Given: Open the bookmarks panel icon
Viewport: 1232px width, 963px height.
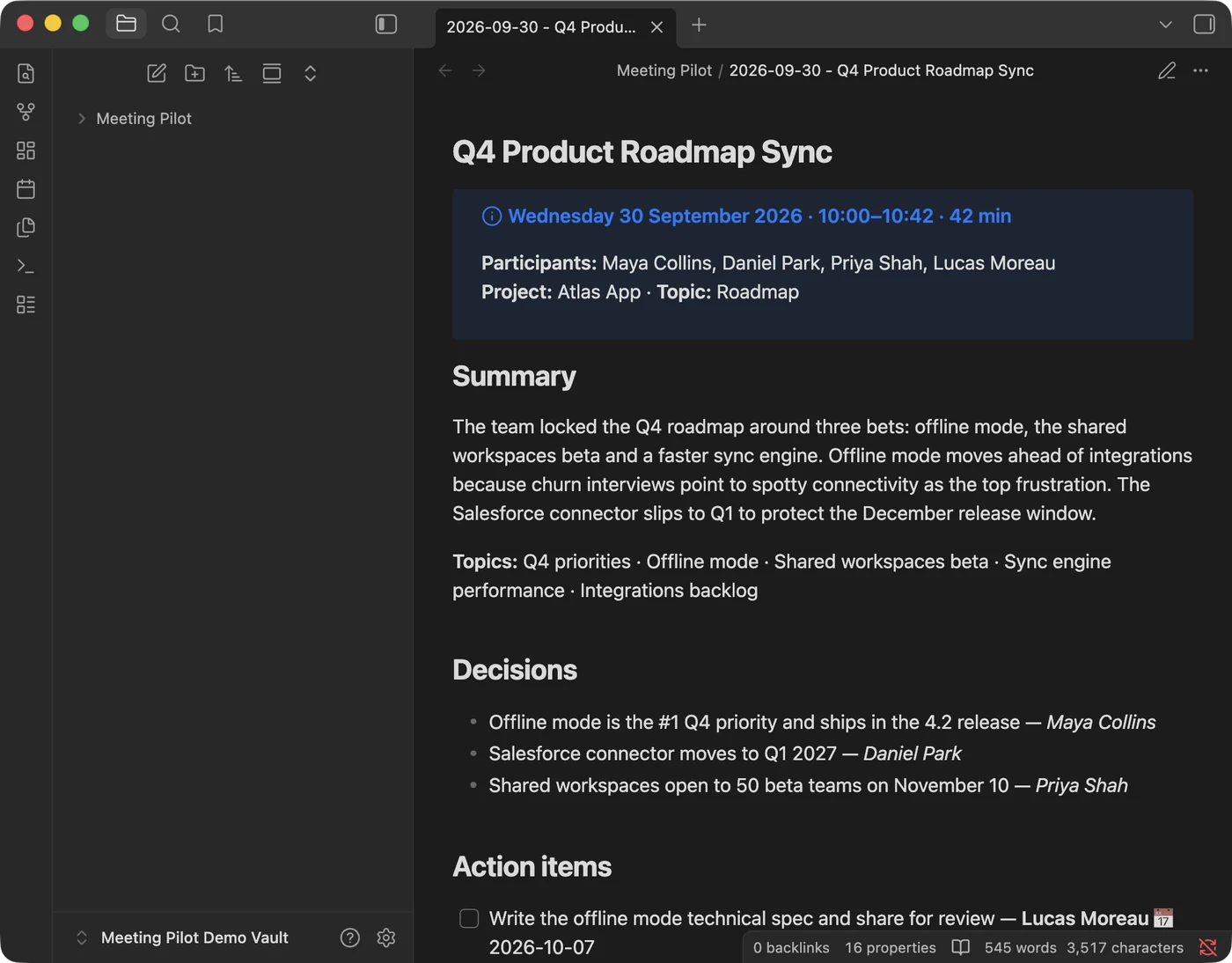Looking at the screenshot, I should [x=215, y=24].
